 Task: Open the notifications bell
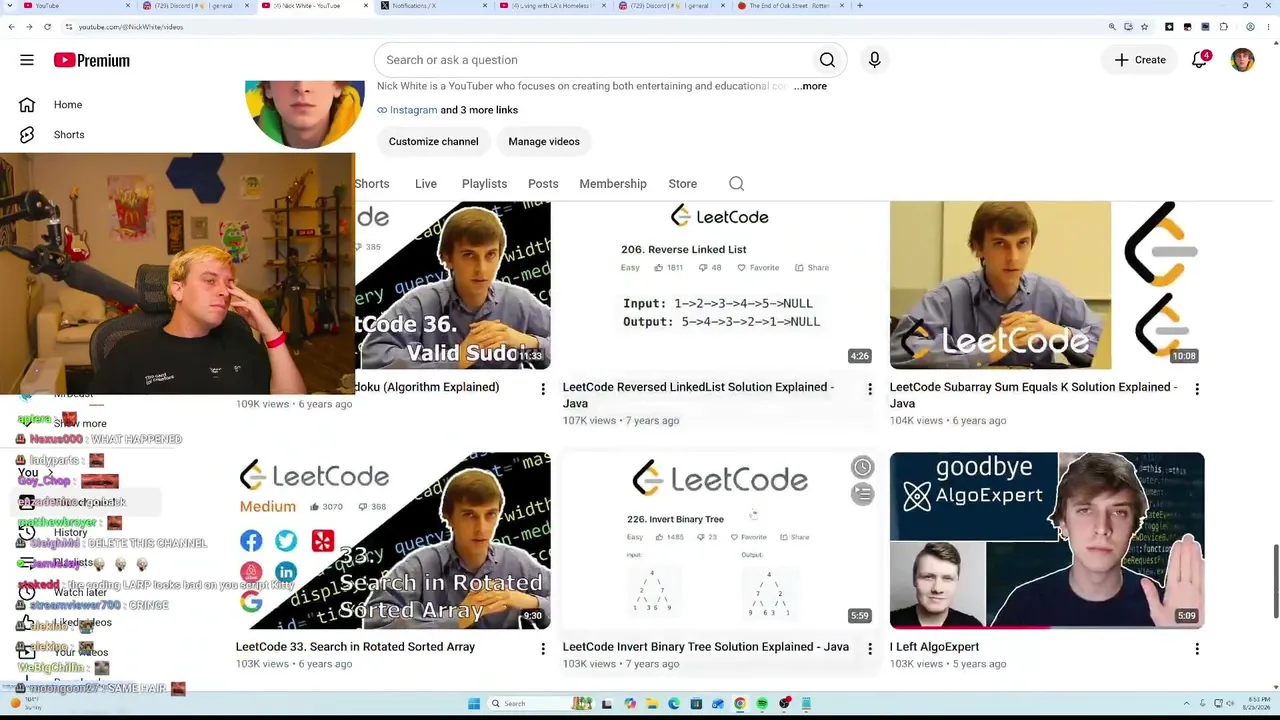pos(1200,60)
